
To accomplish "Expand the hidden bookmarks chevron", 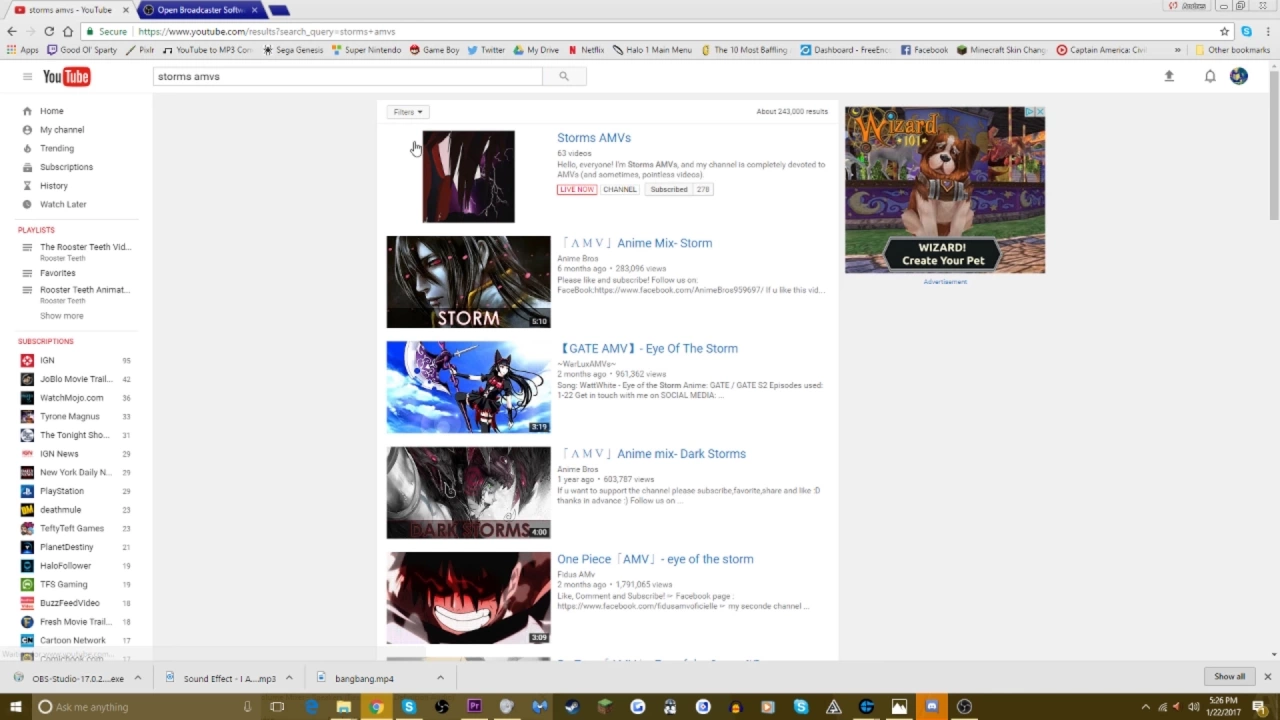I will point(1178,50).
